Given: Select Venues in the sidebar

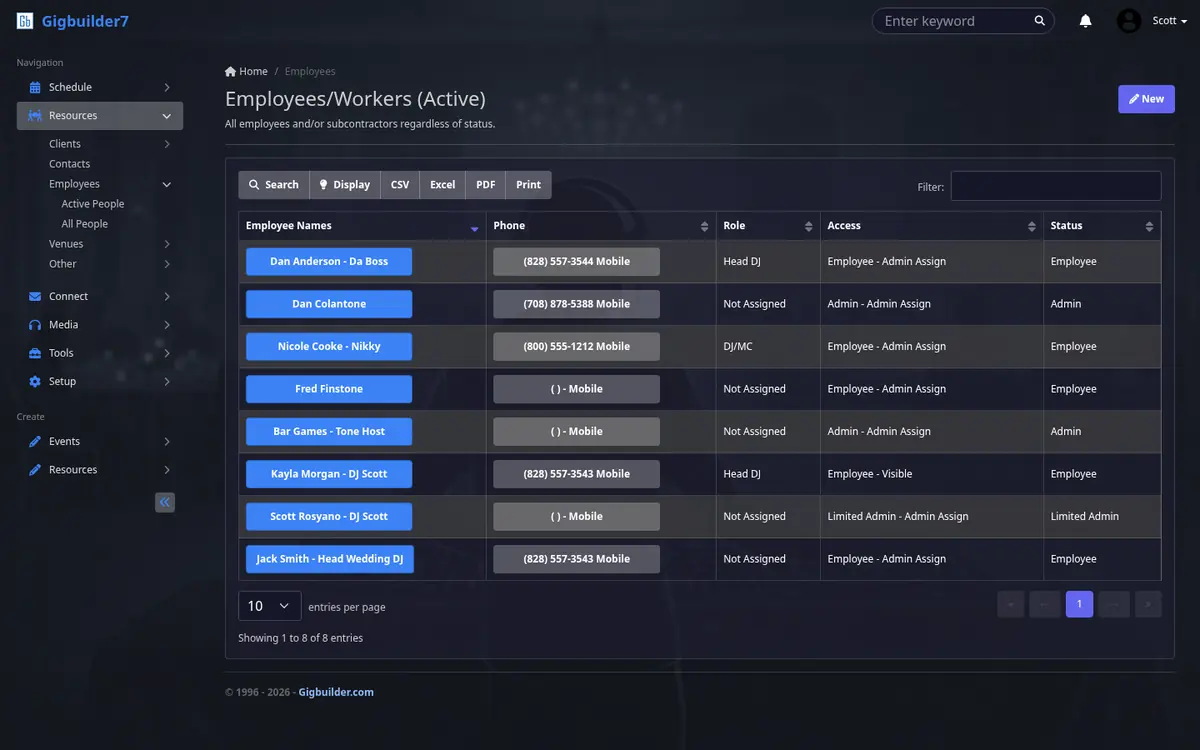Looking at the screenshot, I should click(66, 244).
